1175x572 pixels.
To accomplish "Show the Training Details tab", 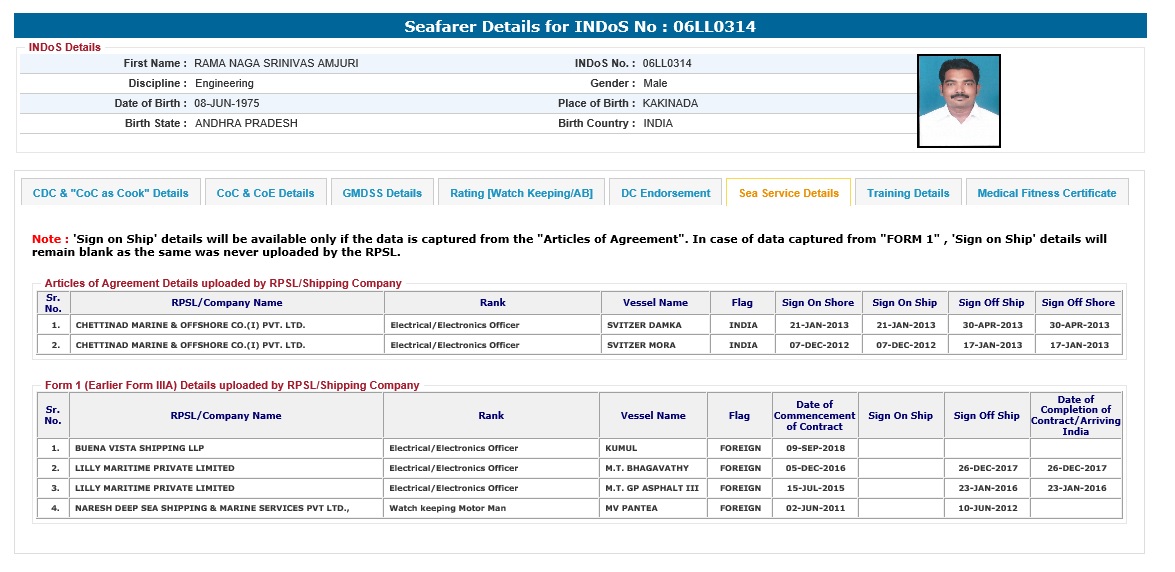I will click(x=907, y=193).
